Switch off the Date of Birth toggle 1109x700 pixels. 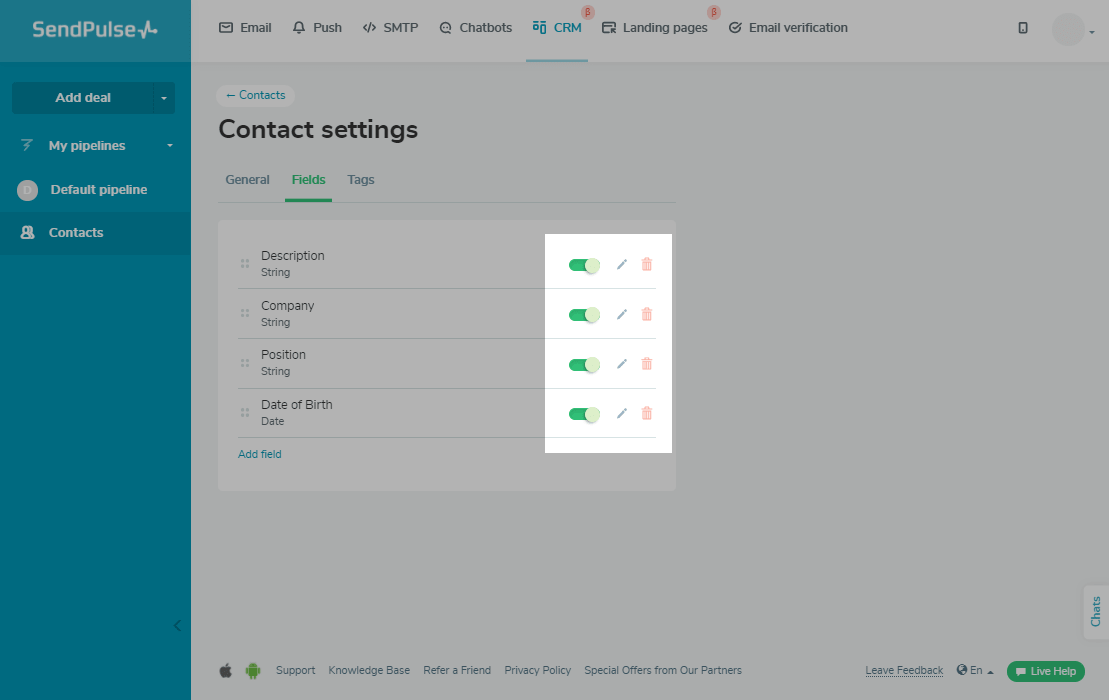pos(584,414)
